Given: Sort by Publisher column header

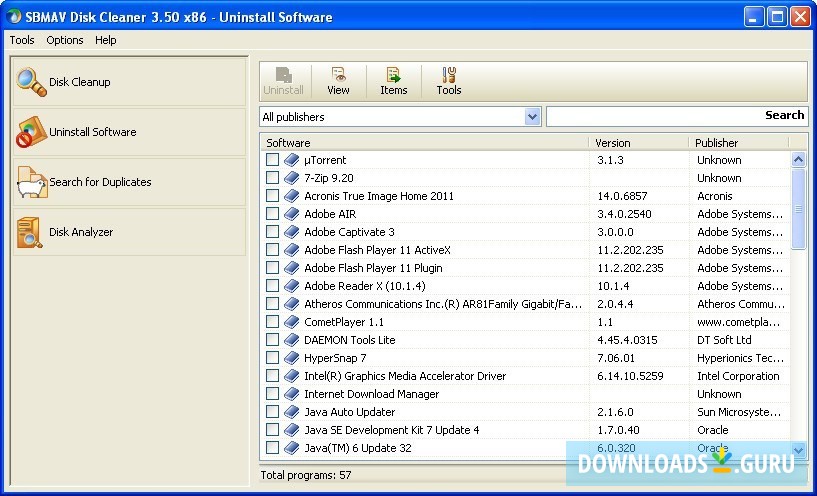Looking at the screenshot, I should [x=739, y=143].
